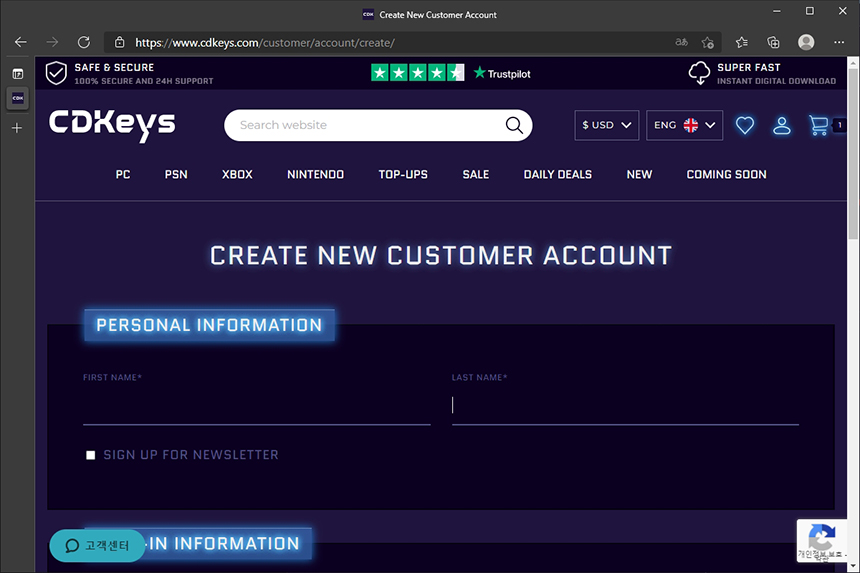Open the PC menu
This screenshot has width=860, height=573.
click(123, 174)
